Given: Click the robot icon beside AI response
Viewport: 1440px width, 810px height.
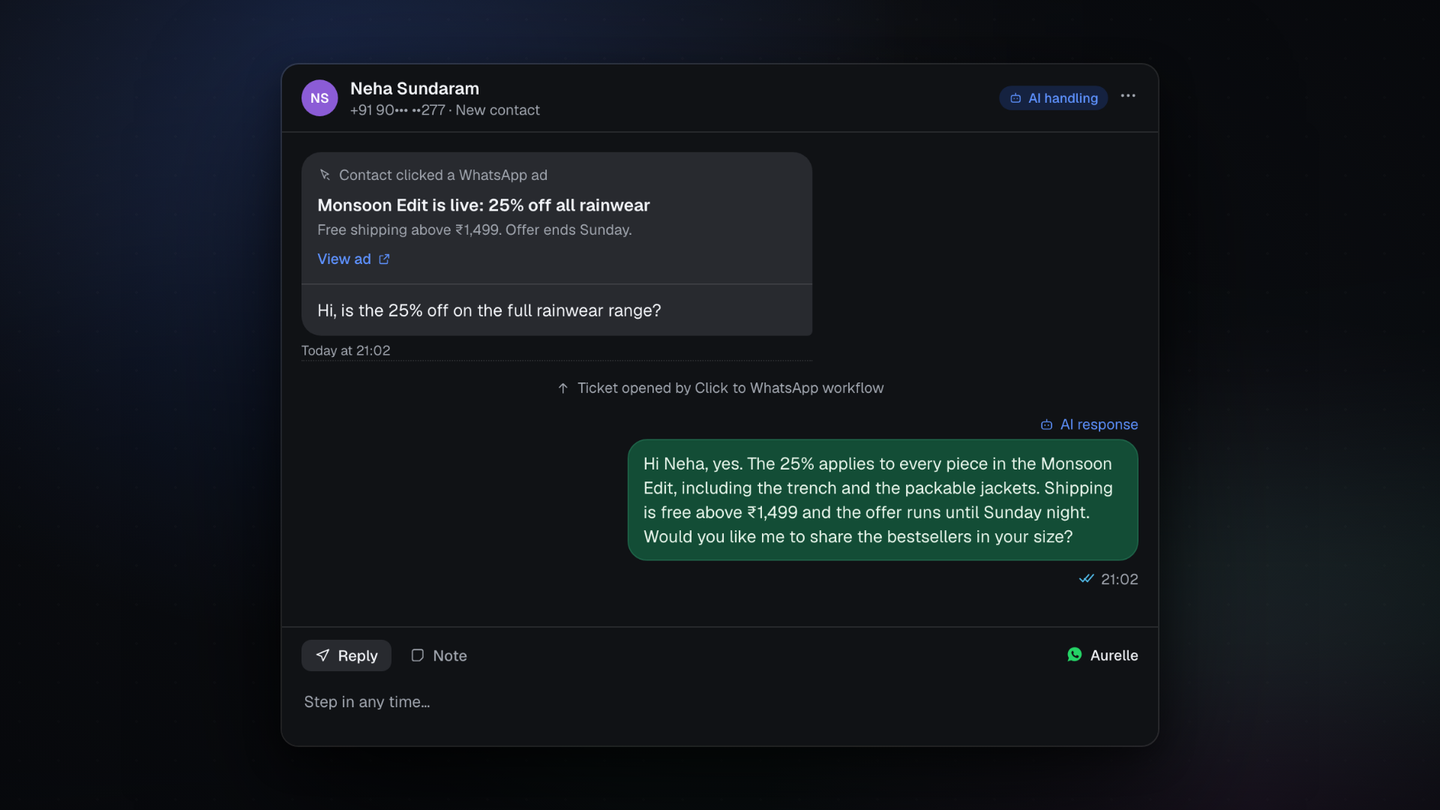Looking at the screenshot, I should tap(1047, 425).
